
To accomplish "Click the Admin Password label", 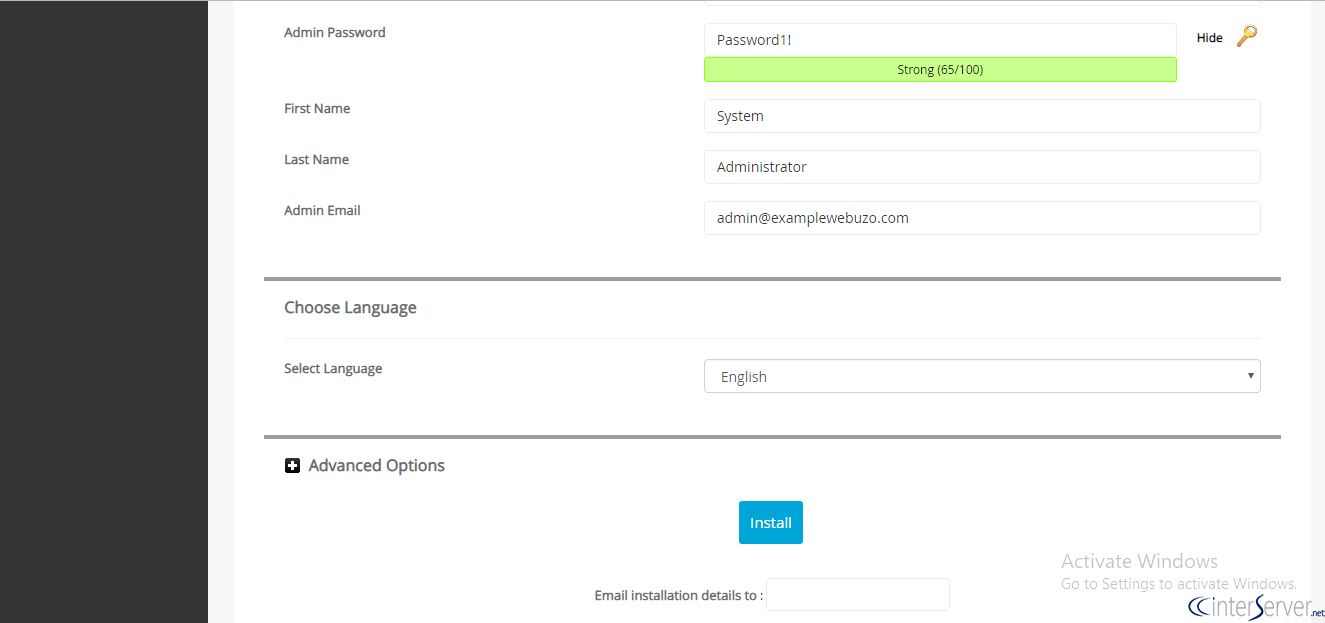I will point(334,32).
